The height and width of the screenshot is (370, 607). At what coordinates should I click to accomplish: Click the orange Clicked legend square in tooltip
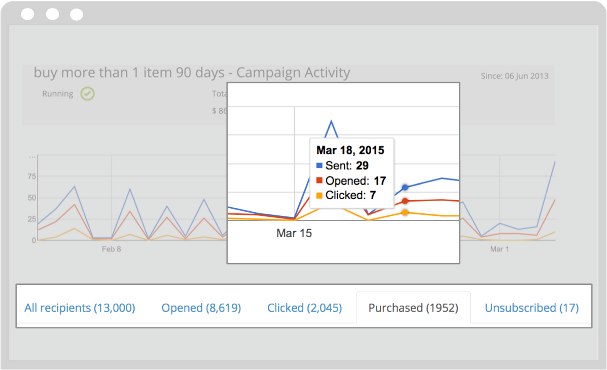319,195
